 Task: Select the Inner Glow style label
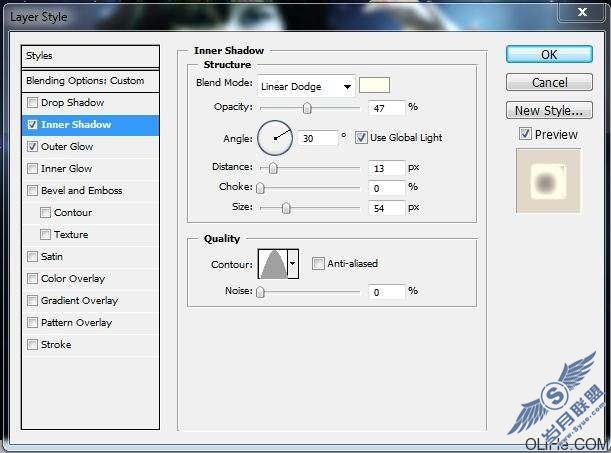tap(67, 169)
